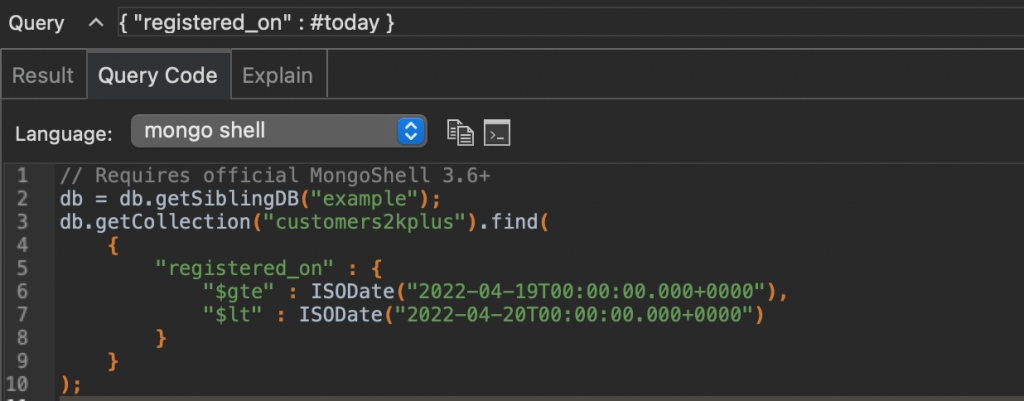Open the query code in the shell

point(497,133)
